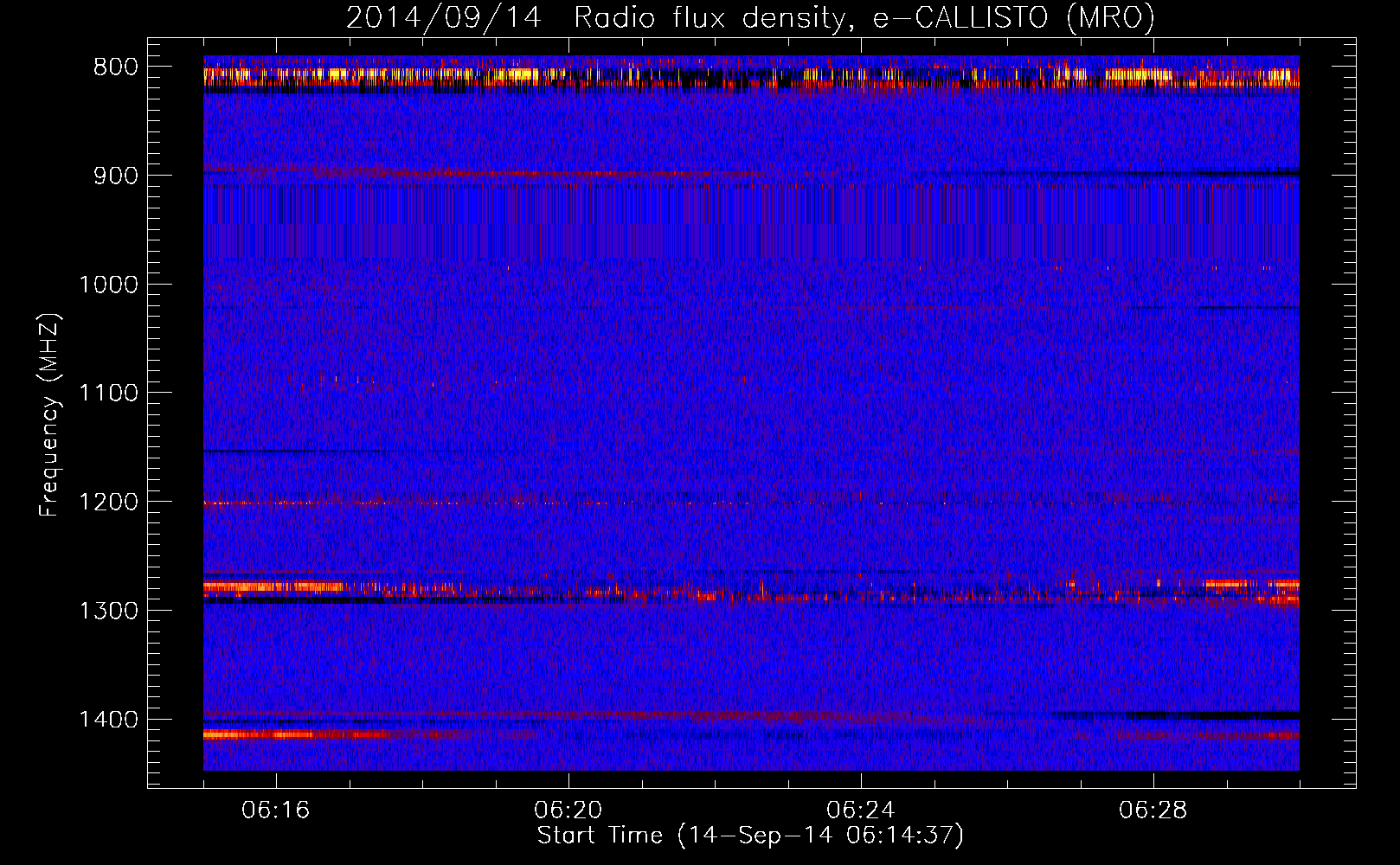Viewport: 1400px width, 865px height.
Task: Click the 06:20 time axis label
Action: (x=568, y=811)
